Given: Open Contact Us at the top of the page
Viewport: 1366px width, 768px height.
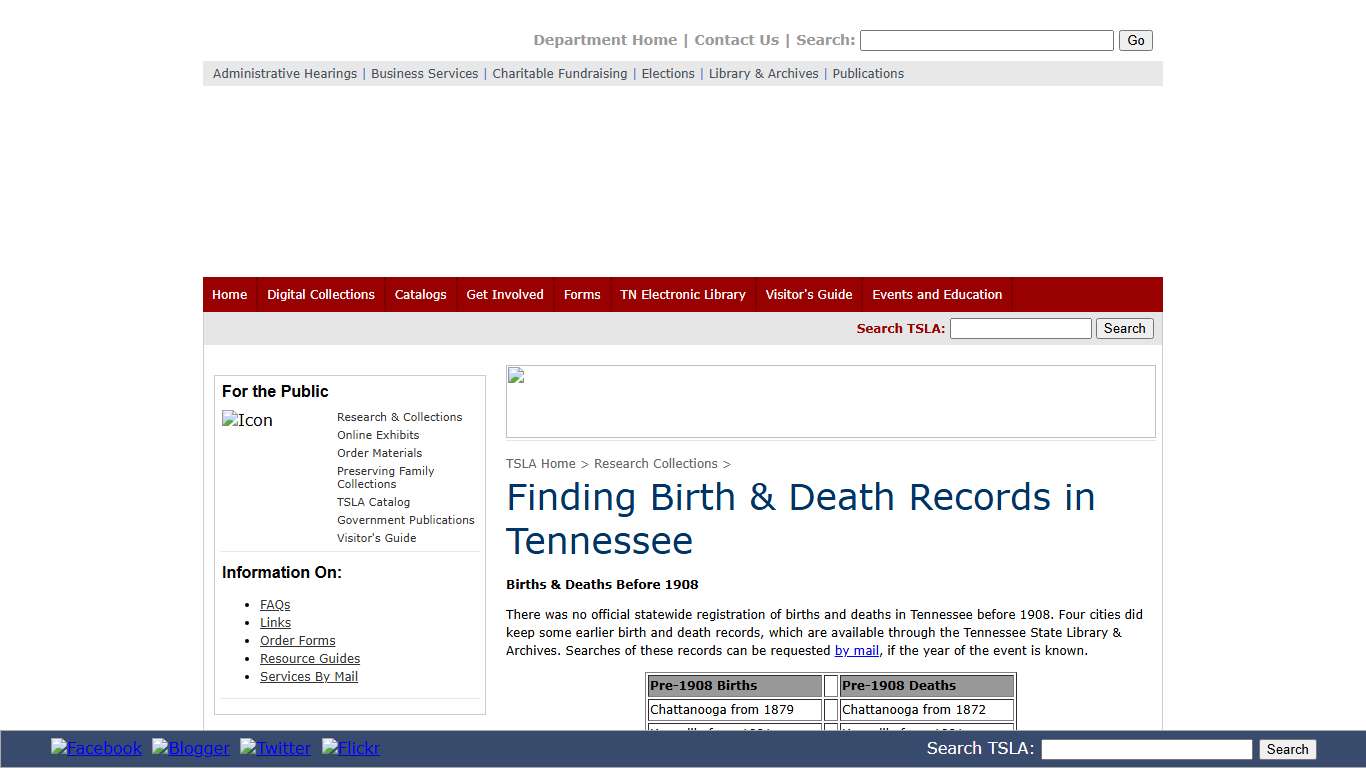Looking at the screenshot, I should (737, 40).
